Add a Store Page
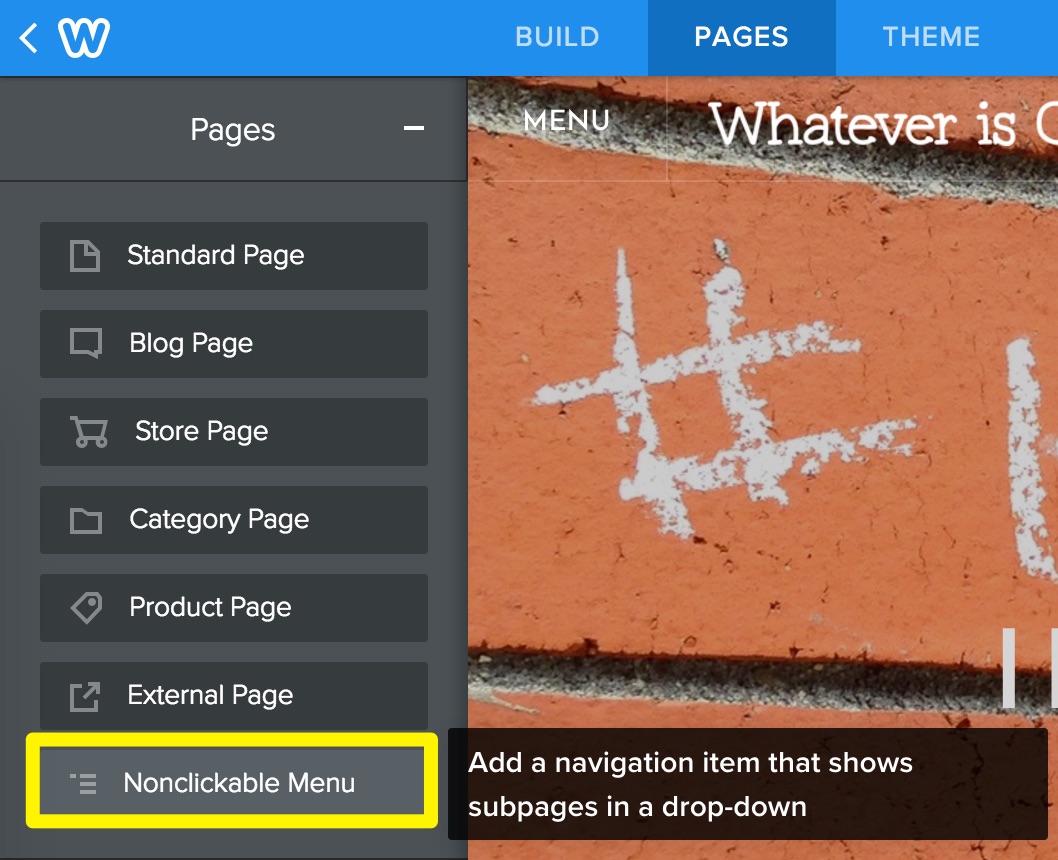 (233, 432)
